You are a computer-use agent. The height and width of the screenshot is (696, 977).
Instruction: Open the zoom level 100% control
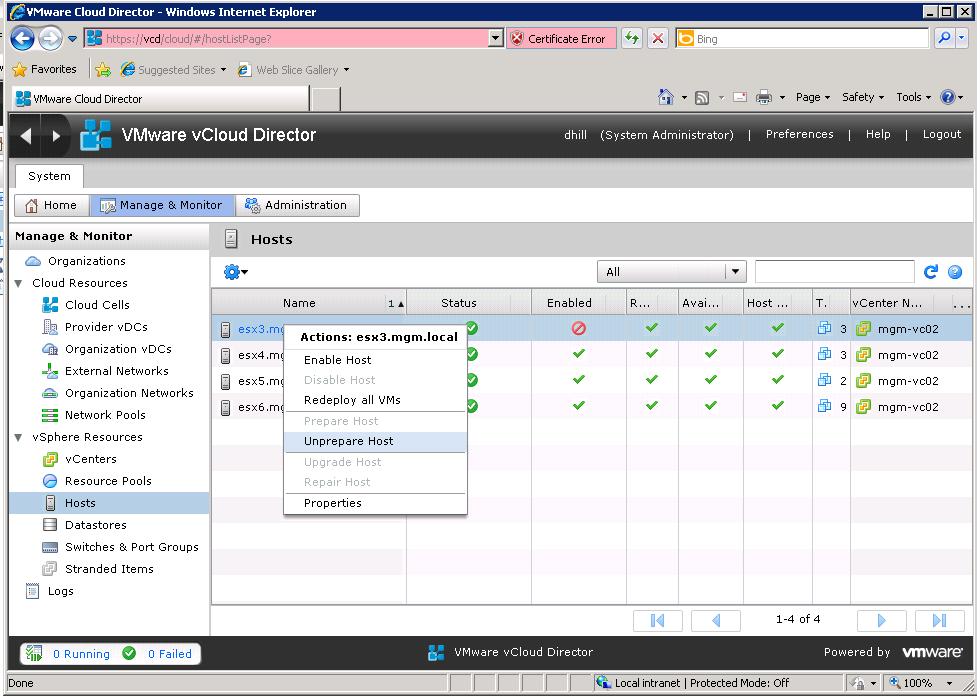[921, 683]
